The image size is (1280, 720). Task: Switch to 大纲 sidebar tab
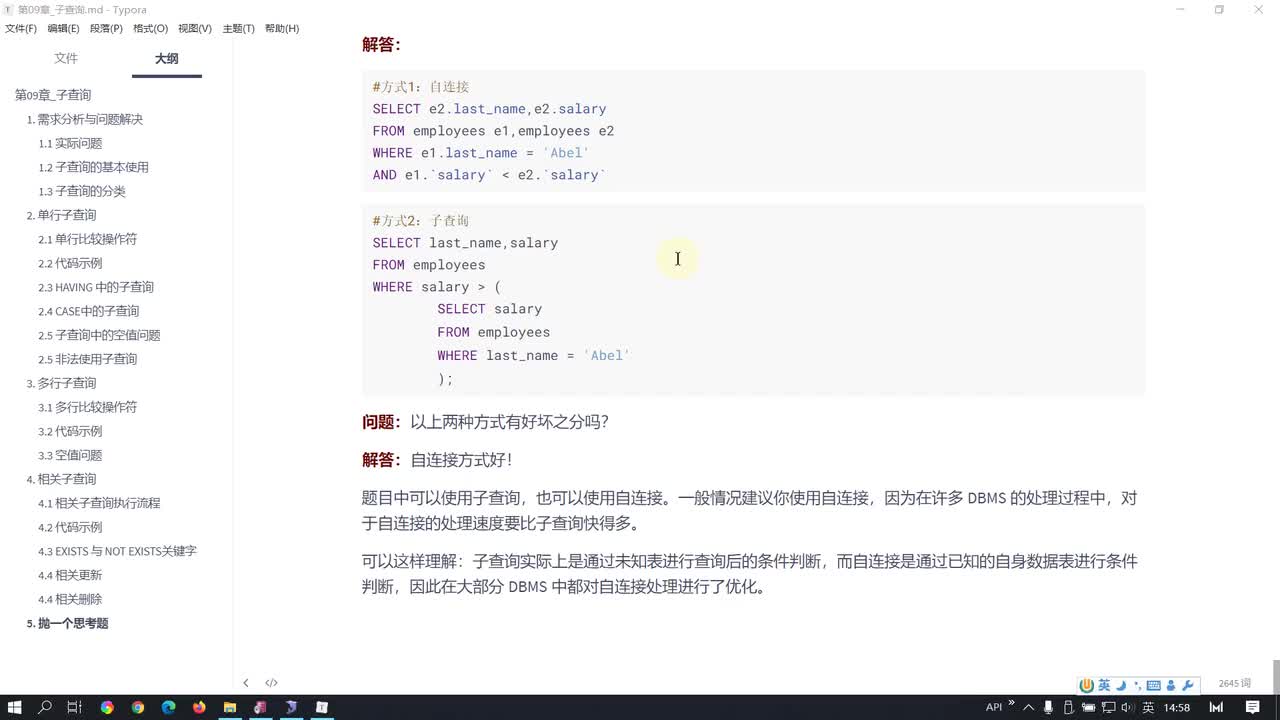166,59
